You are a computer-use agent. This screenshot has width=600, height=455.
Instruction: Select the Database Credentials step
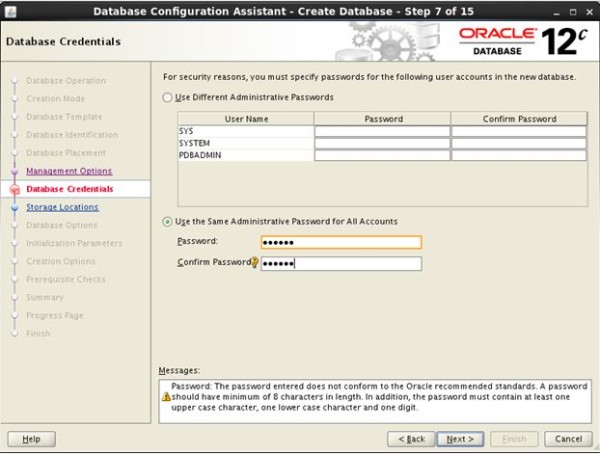(70, 189)
